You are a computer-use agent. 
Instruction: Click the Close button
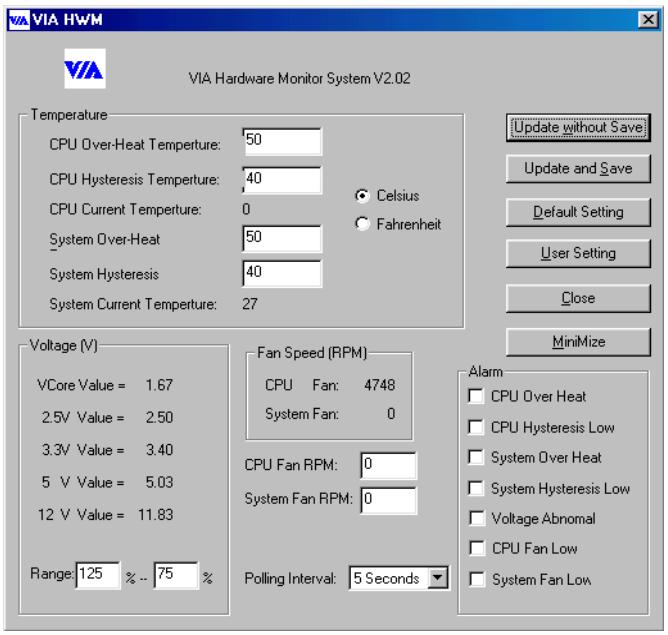tap(578, 298)
